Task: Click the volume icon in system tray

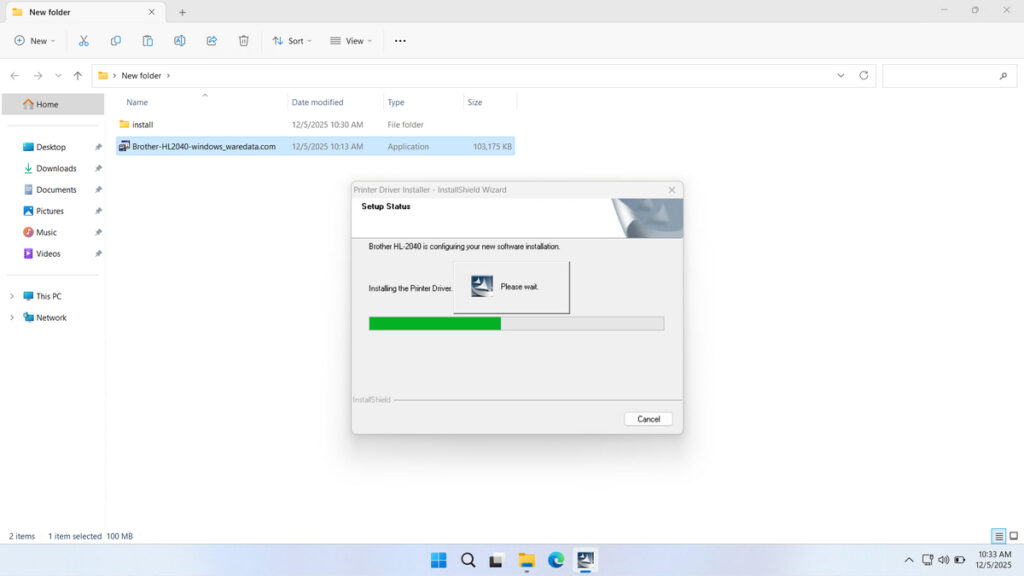Action: (944, 560)
